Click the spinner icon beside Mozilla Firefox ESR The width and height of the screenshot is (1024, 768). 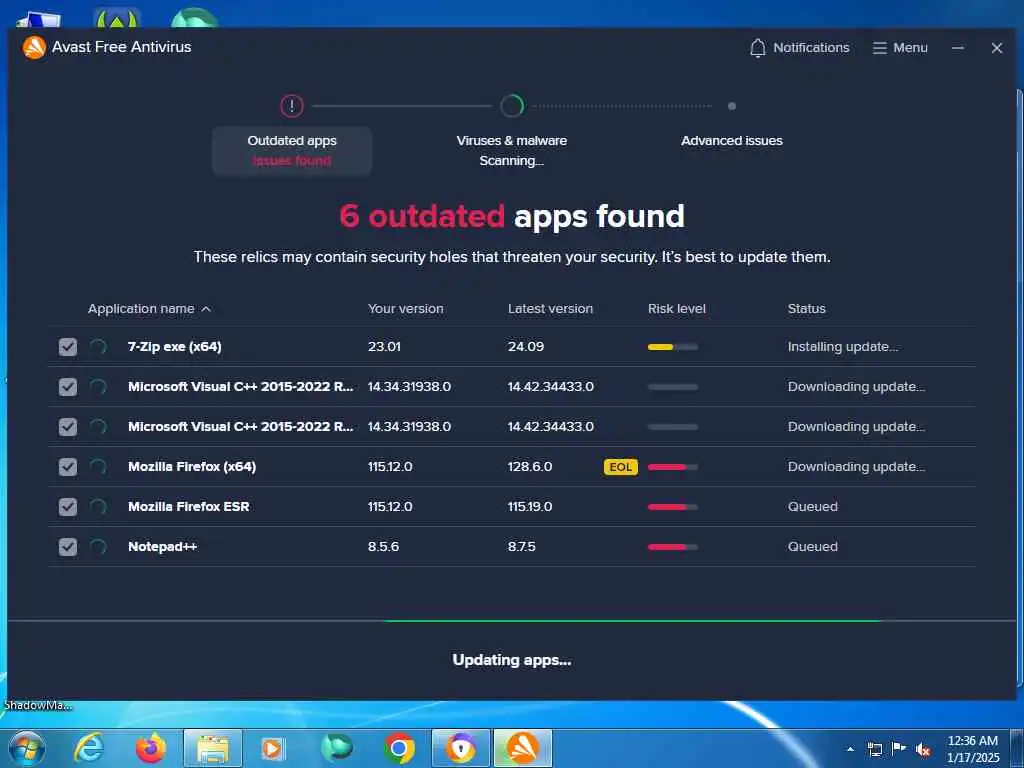pyautogui.click(x=98, y=507)
